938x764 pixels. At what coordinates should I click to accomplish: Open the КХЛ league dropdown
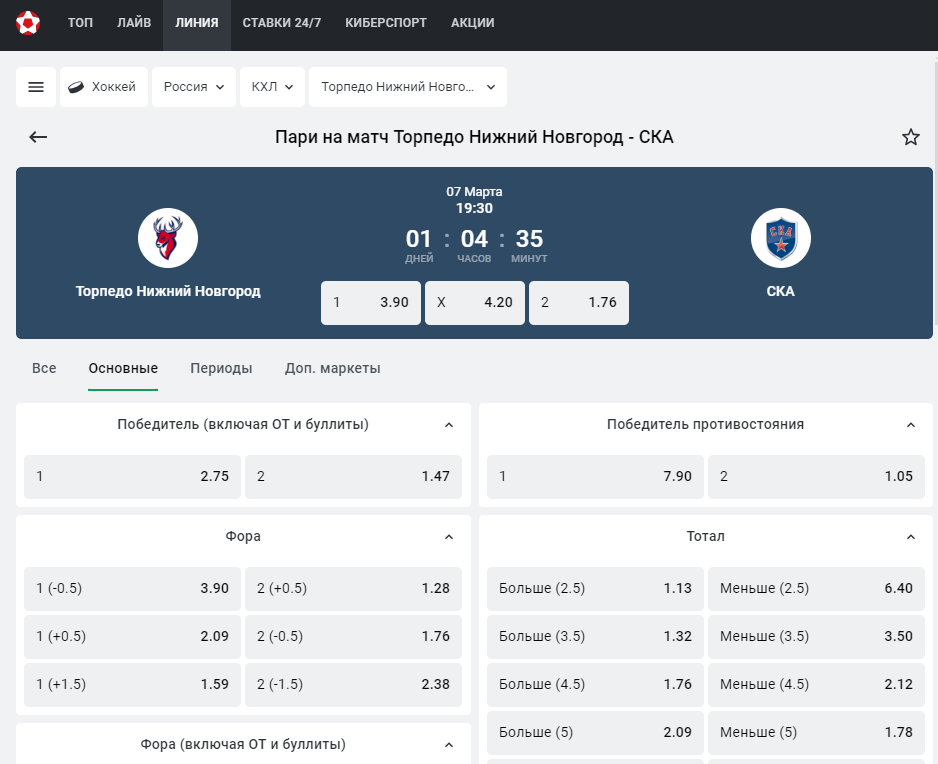pyautogui.click(x=272, y=87)
